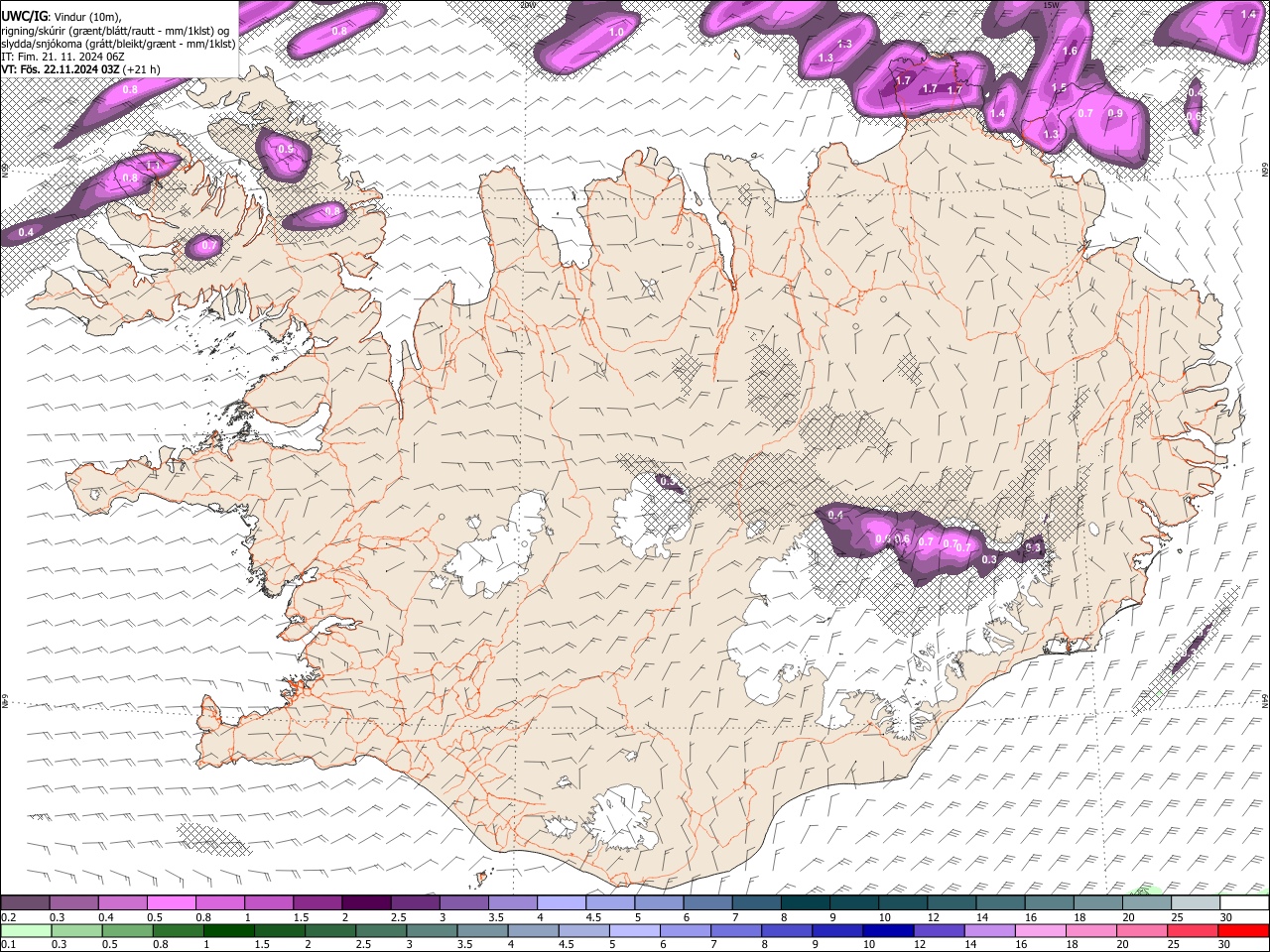Click the '20W' longitude label

(x=528, y=4)
